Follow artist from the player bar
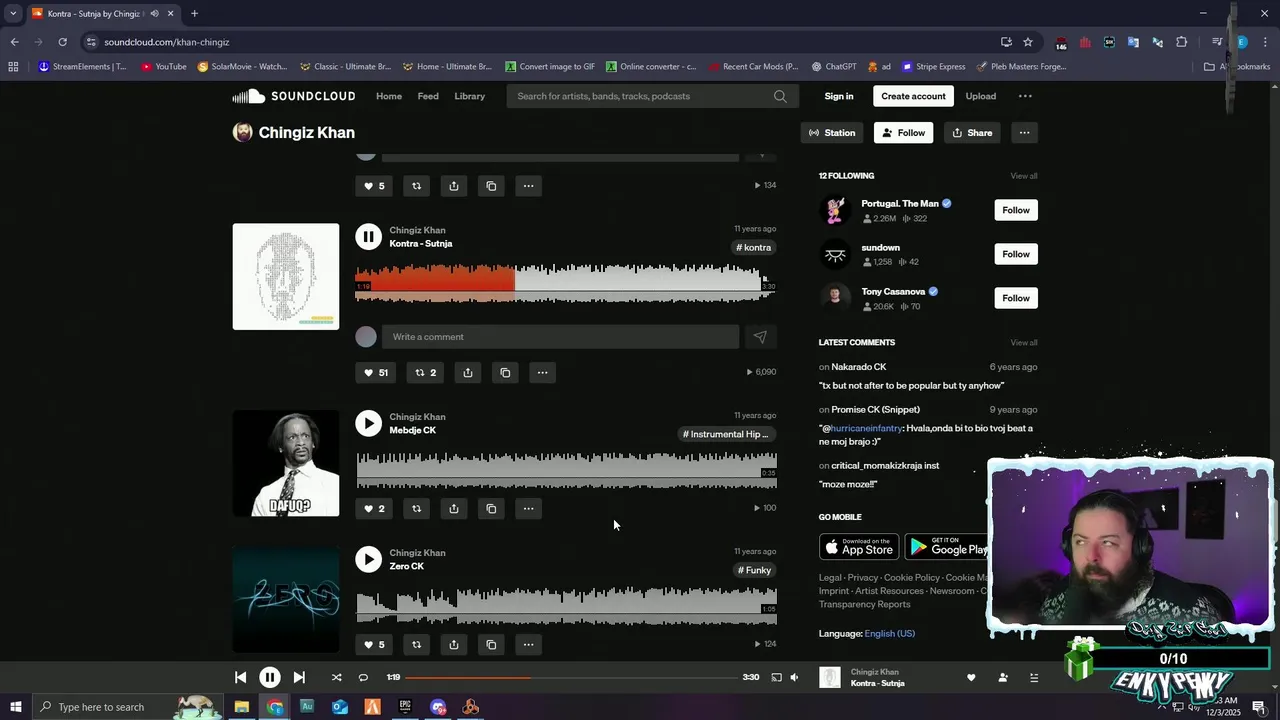 [x=1003, y=677]
